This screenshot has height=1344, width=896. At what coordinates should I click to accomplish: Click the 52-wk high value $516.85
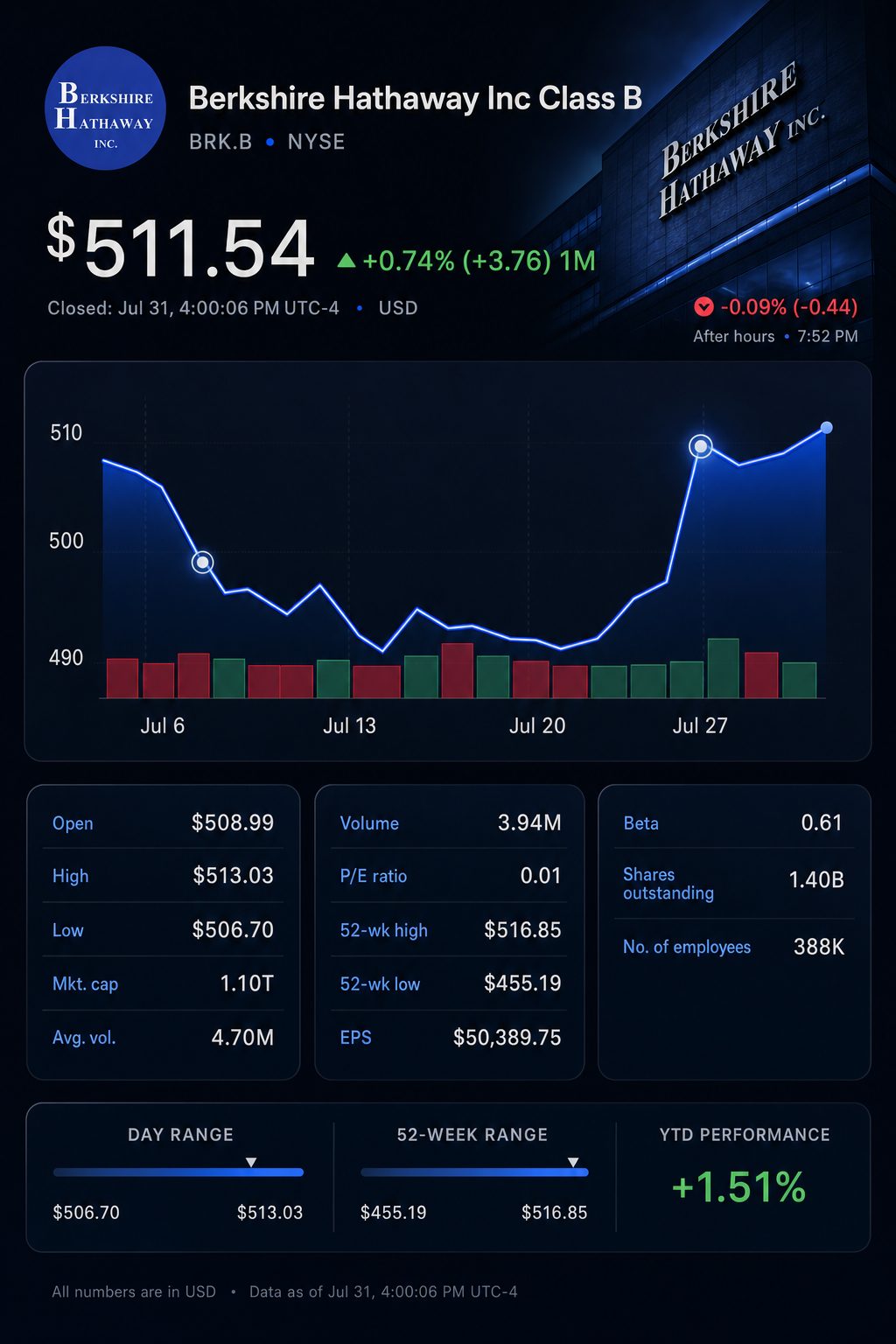(x=522, y=929)
